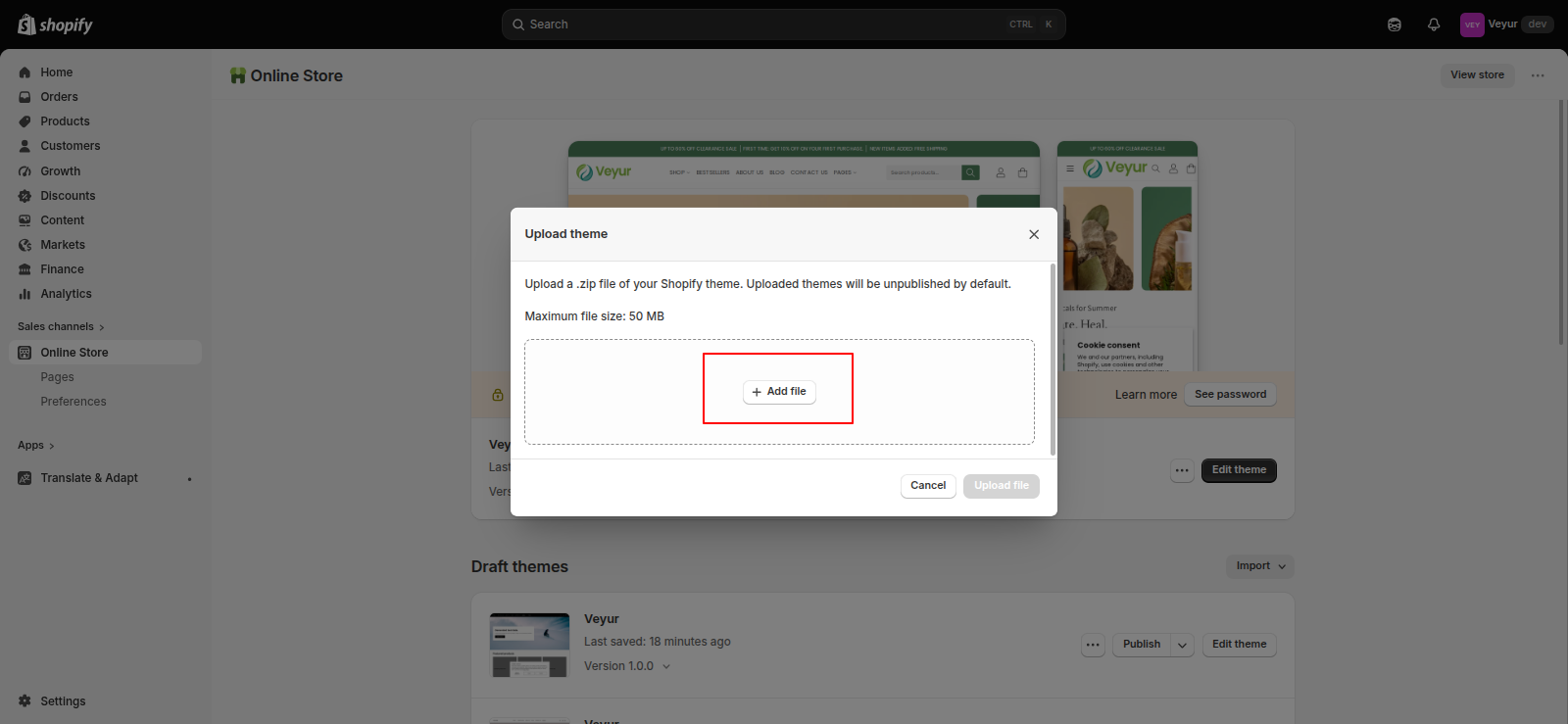
Task: Click Edit theme for the current theme
Action: 1239,470
